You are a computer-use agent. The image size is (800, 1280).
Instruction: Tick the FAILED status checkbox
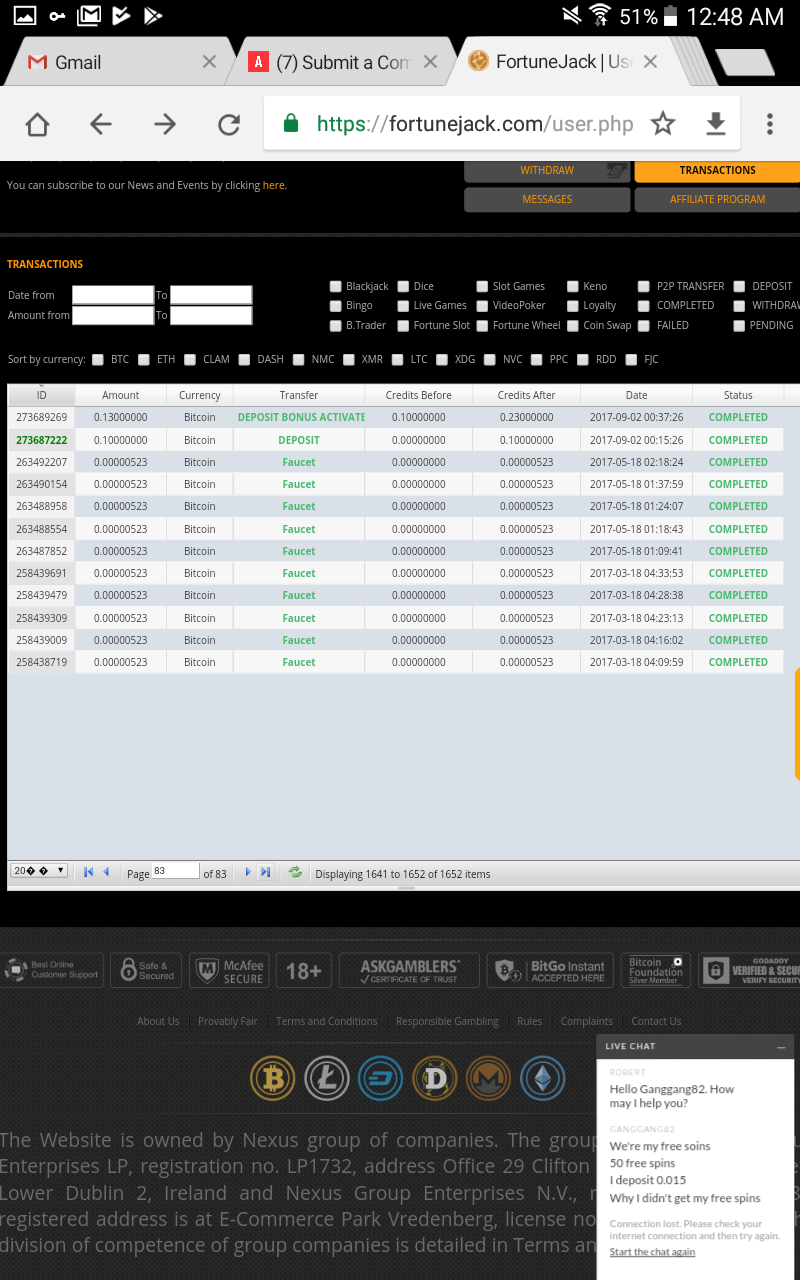click(x=646, y=325)
